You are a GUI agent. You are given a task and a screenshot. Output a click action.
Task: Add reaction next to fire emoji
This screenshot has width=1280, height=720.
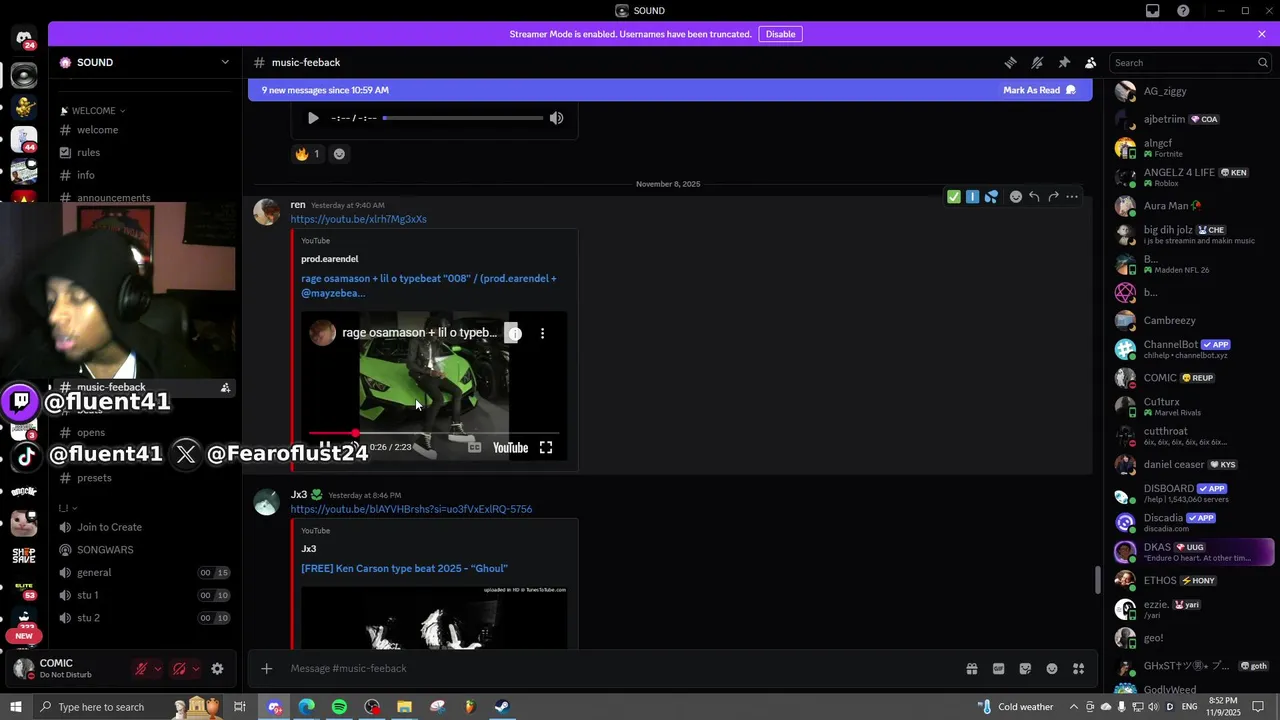[339, 153]
